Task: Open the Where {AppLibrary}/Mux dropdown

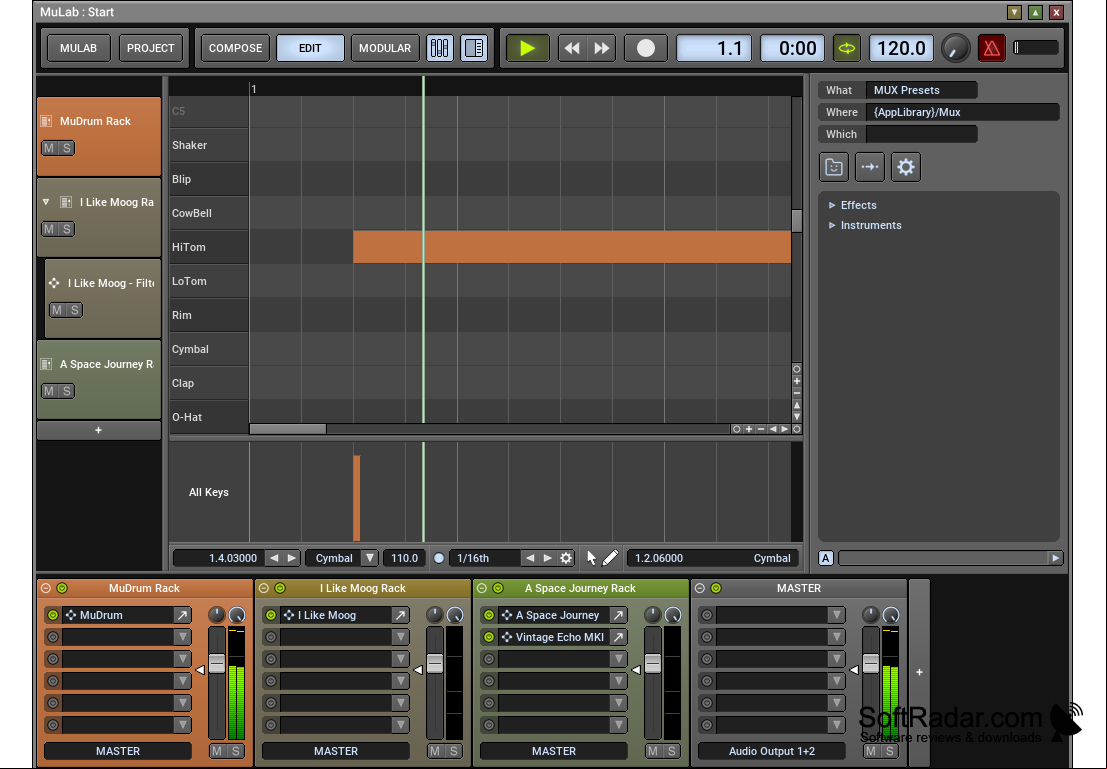Action: 963,112
